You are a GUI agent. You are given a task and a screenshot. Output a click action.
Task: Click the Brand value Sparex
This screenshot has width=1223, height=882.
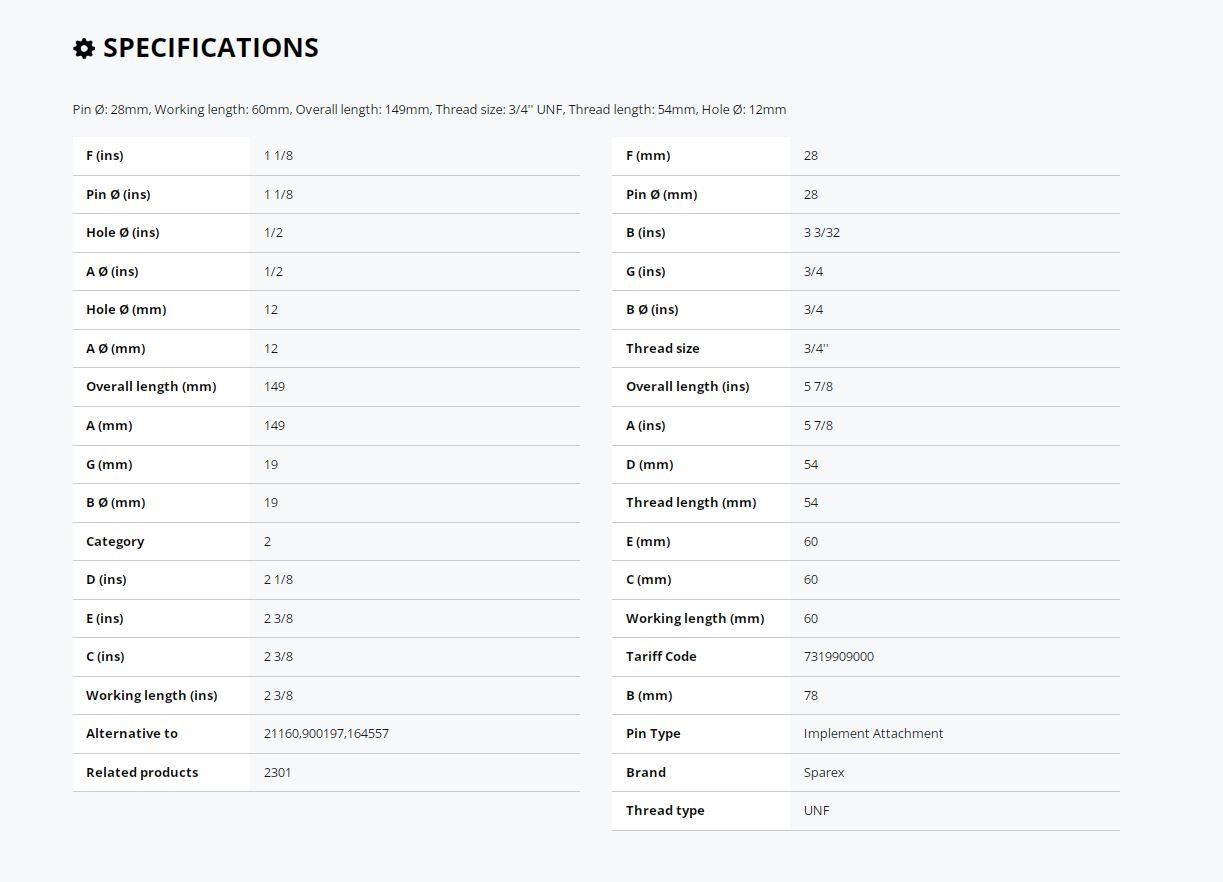point(824,772)
